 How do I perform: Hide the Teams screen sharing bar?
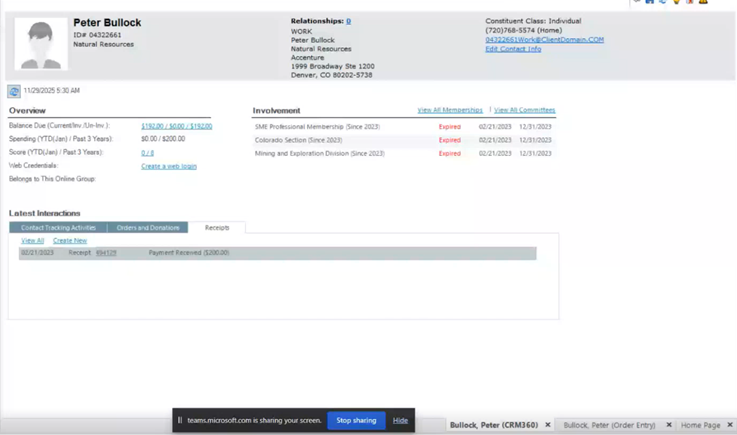[x=400, y=420]
